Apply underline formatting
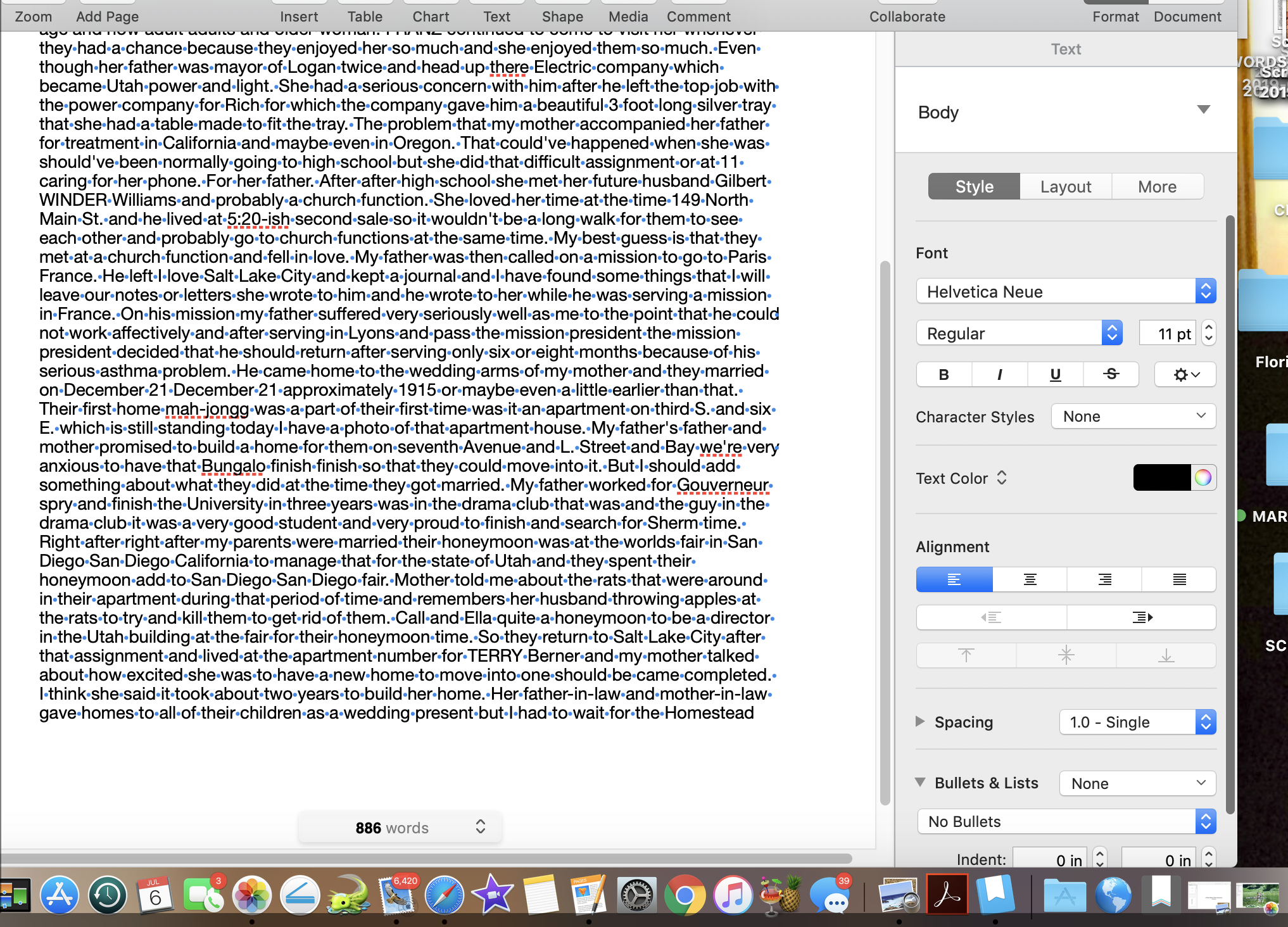 pos(1055,374)
